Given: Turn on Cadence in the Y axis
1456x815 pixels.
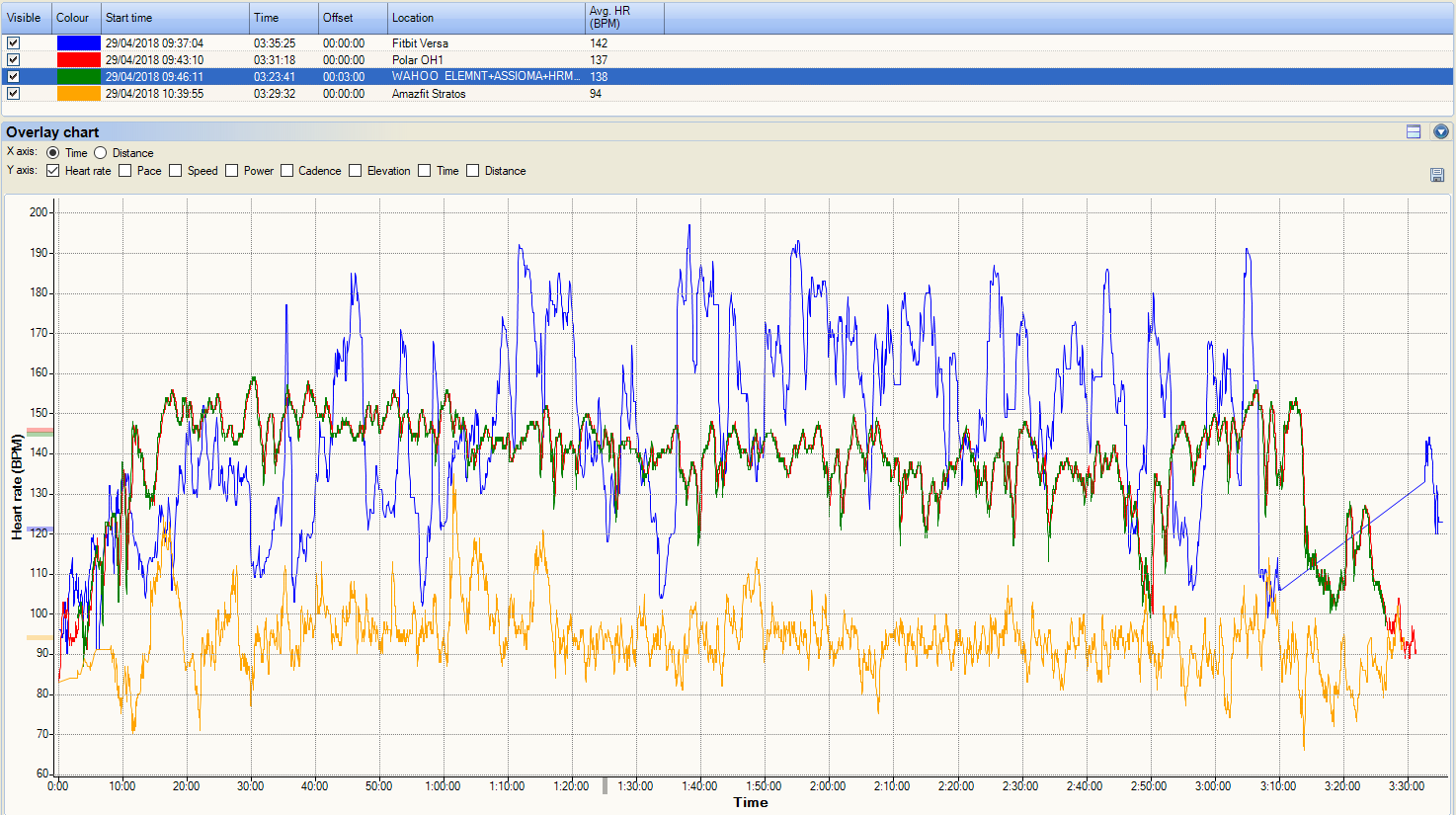Looking at the screenshot, I should [287, 171].
